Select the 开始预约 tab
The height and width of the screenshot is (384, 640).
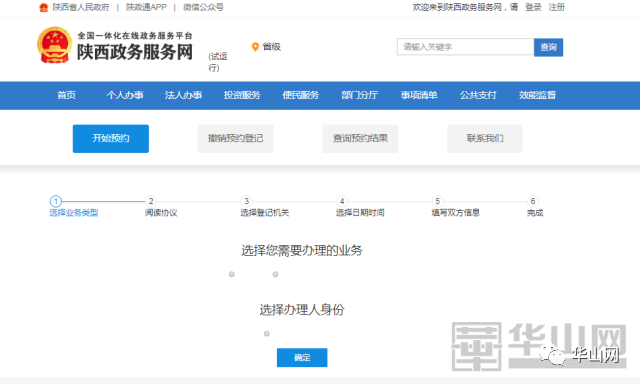click(111, 139)
